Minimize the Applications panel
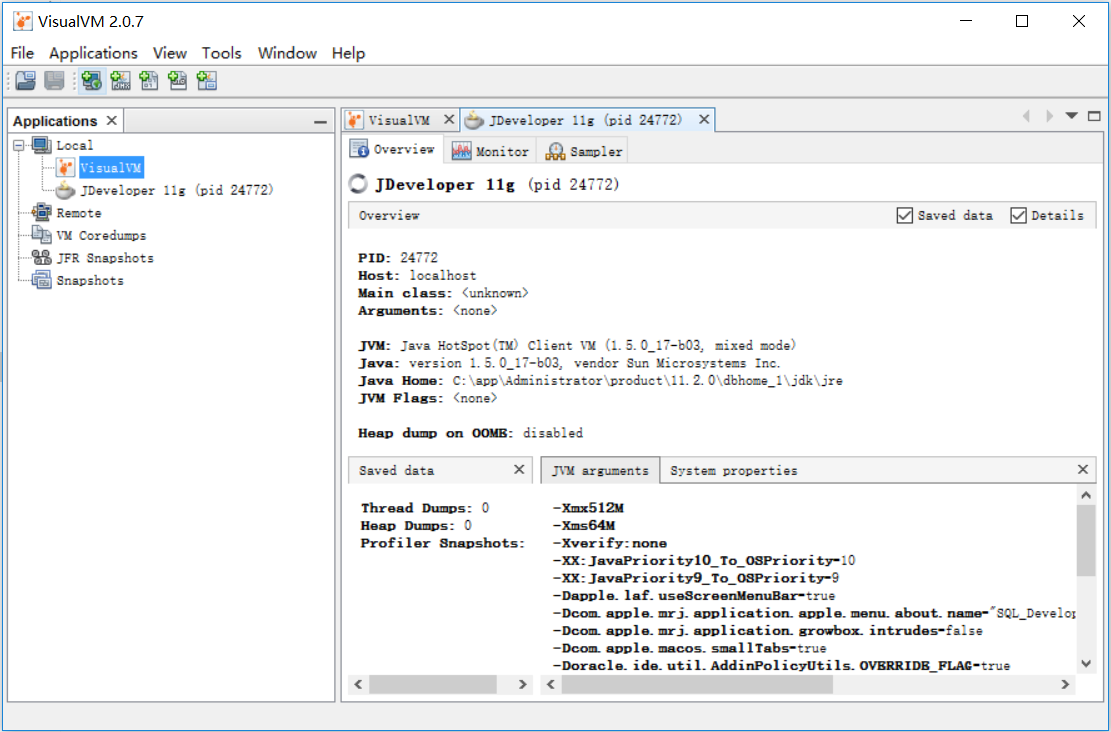1111x732 pixels. (320, 122)
